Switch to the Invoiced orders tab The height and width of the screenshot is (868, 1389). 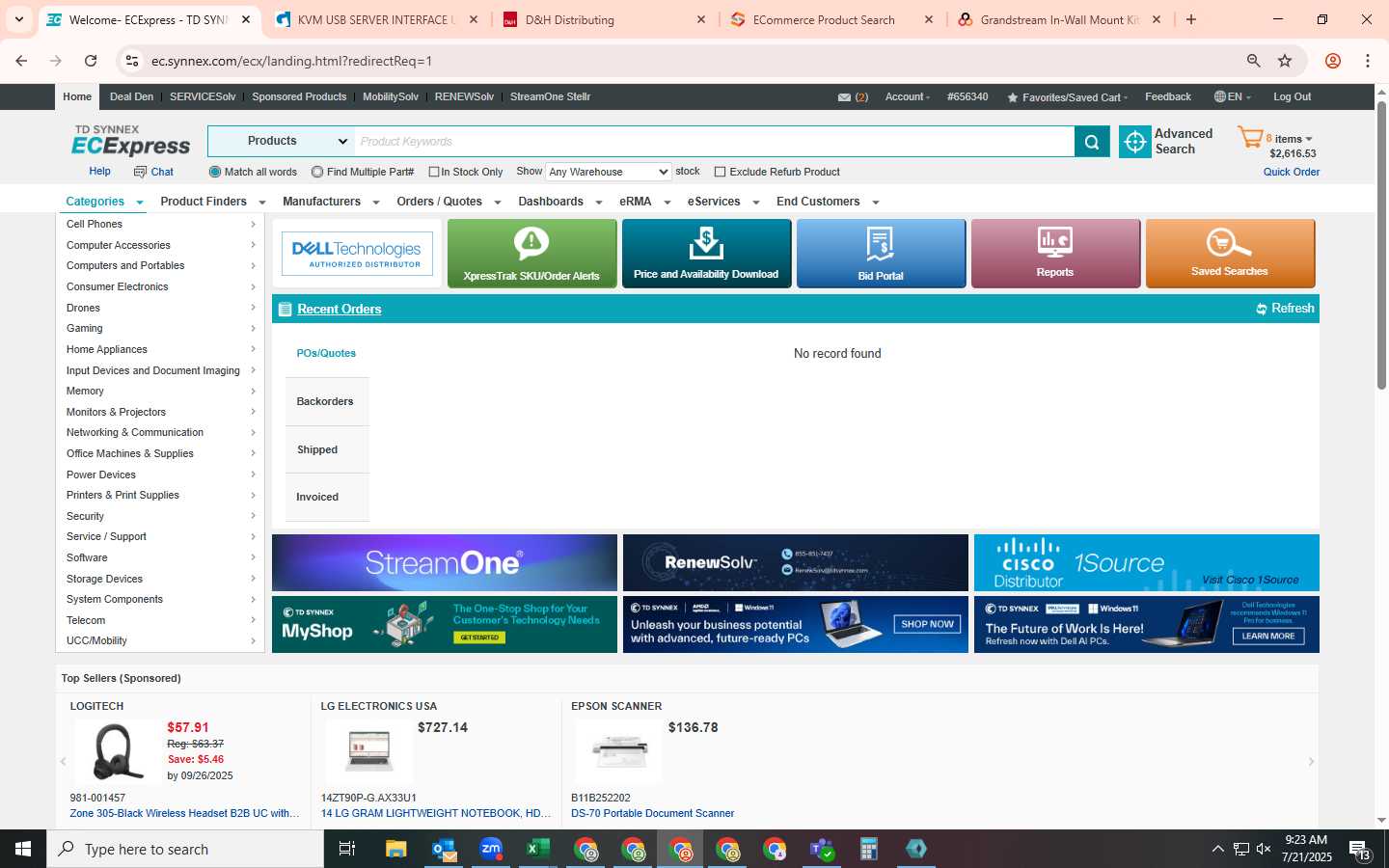[x=326, y=497]
